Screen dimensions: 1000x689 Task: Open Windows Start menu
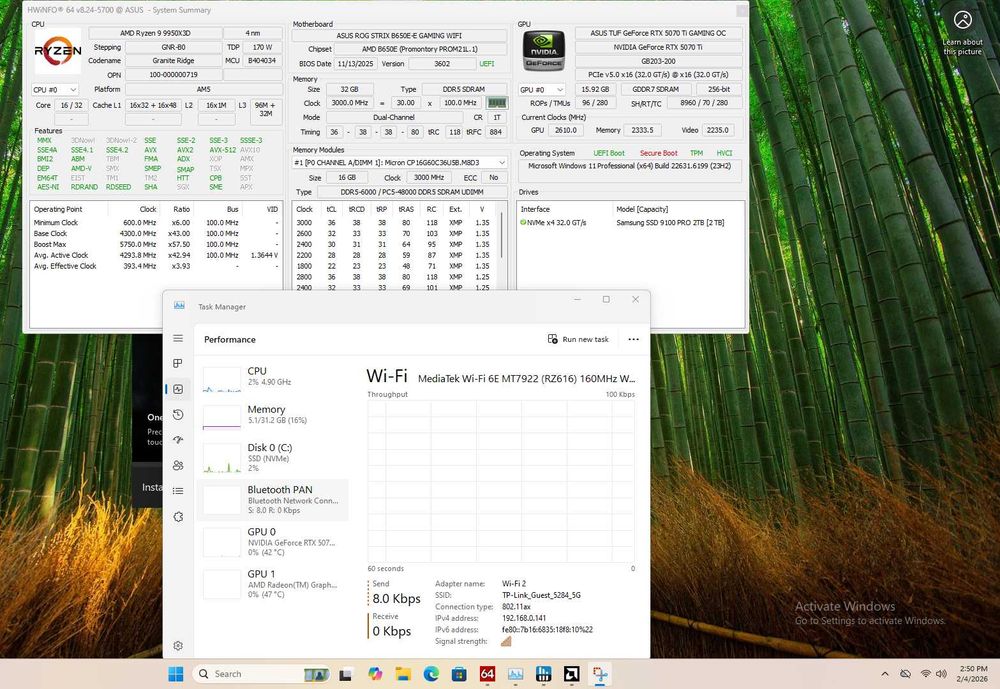(175, 674)
